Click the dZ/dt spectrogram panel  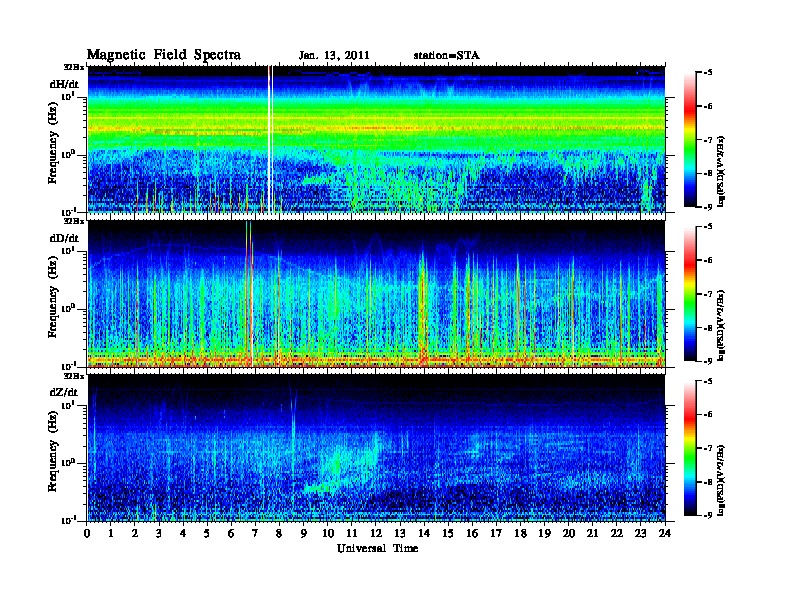376,447
